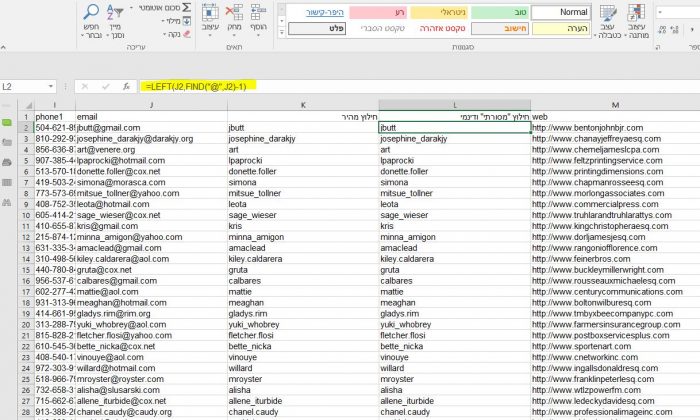Select column I header
The width and height of the screenshot is (700, 420).
click(x=55, y=105)
